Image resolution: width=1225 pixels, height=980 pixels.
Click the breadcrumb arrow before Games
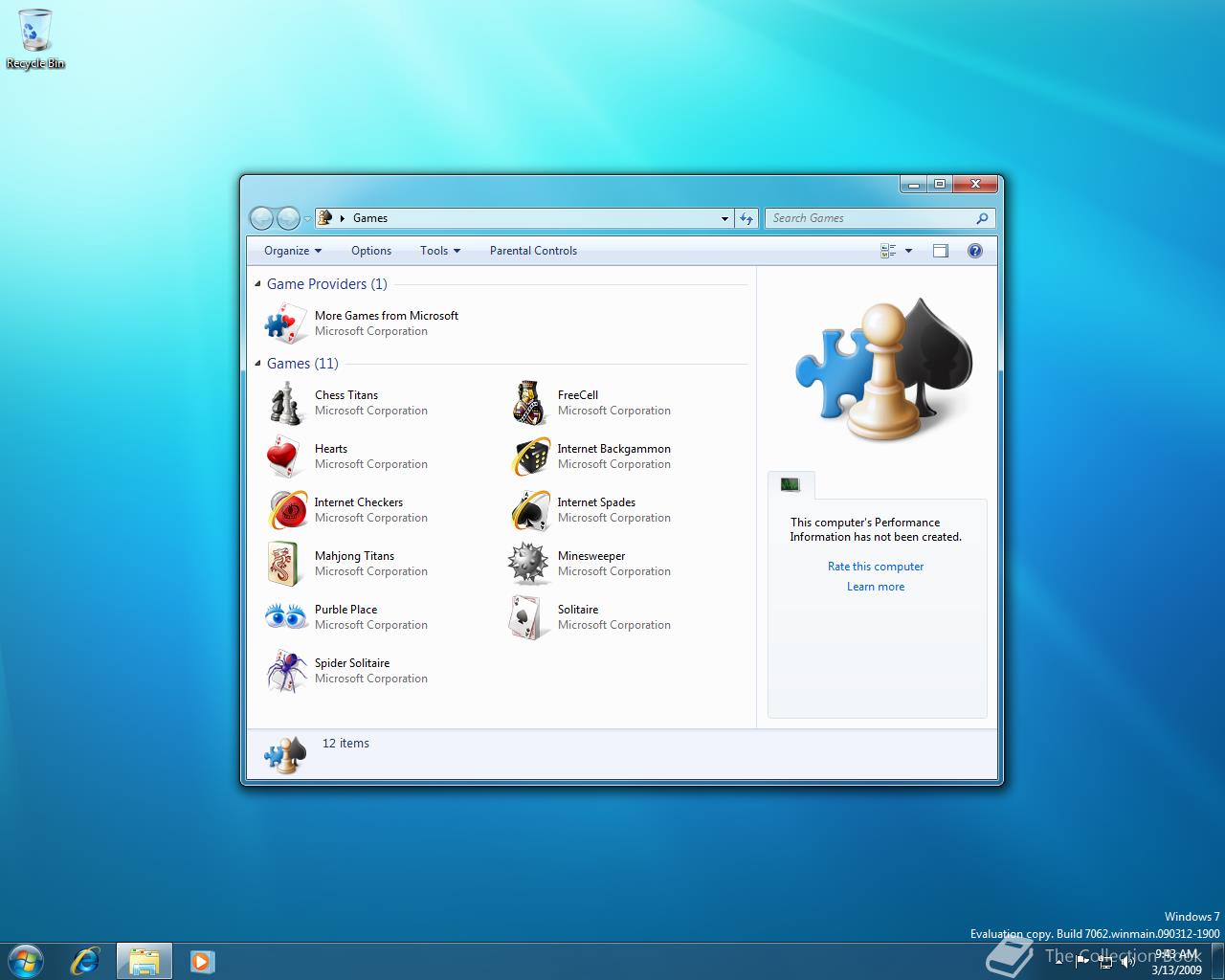coord(343,218)
